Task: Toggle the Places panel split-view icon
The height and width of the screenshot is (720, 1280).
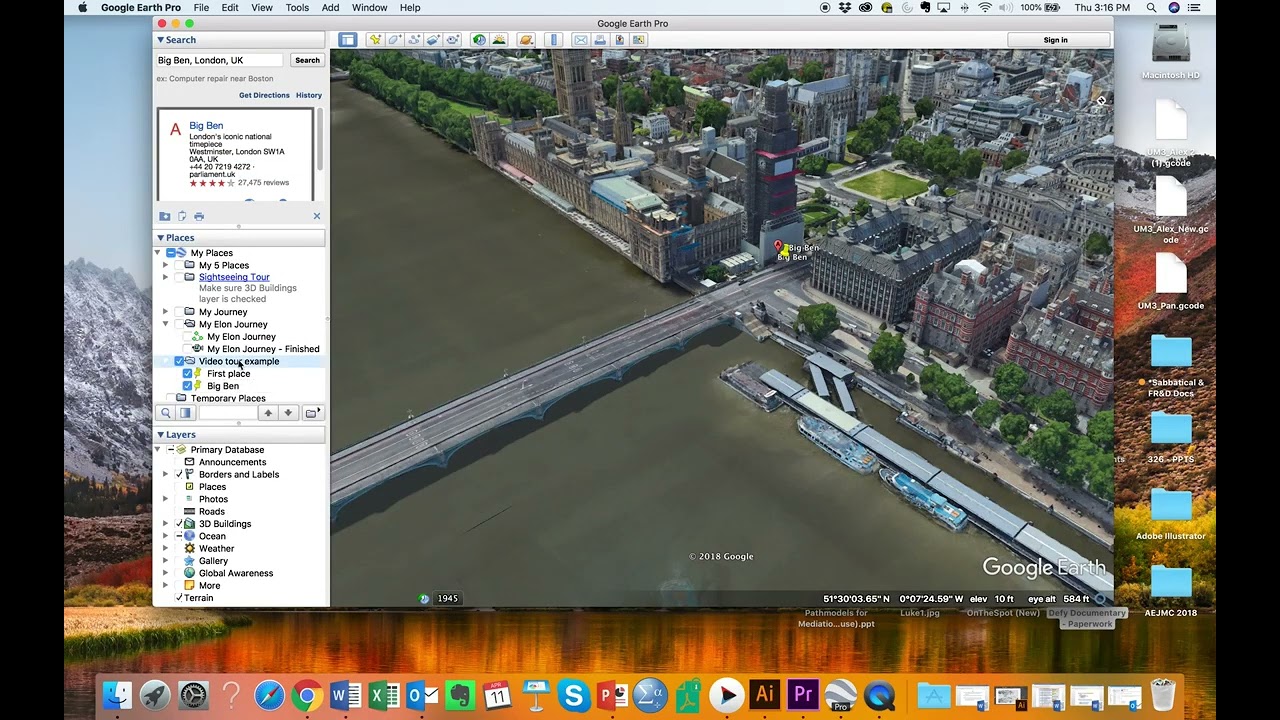Action: click(185, 413)
